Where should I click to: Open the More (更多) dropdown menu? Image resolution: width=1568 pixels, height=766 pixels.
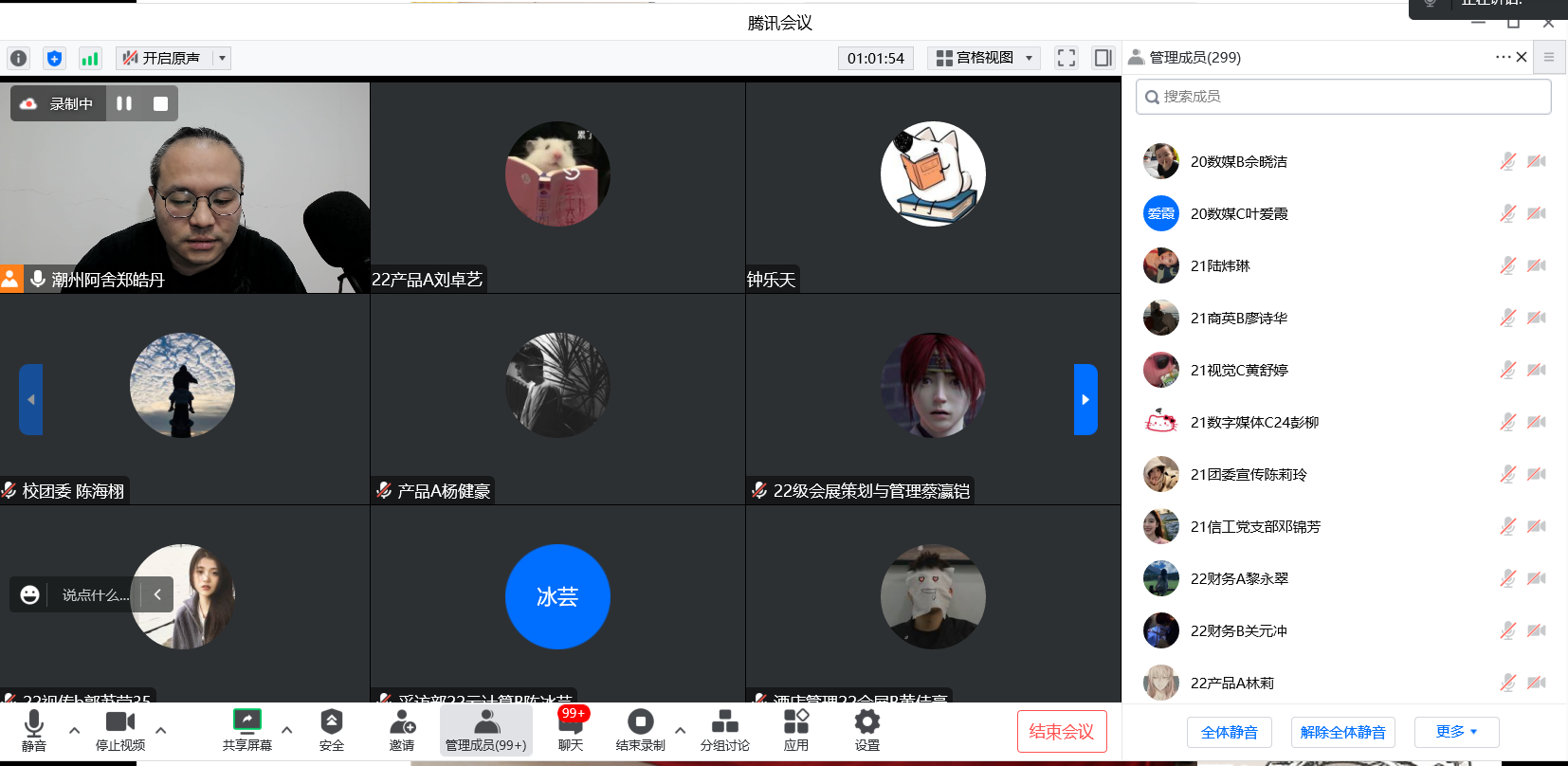click(1456, 732)
